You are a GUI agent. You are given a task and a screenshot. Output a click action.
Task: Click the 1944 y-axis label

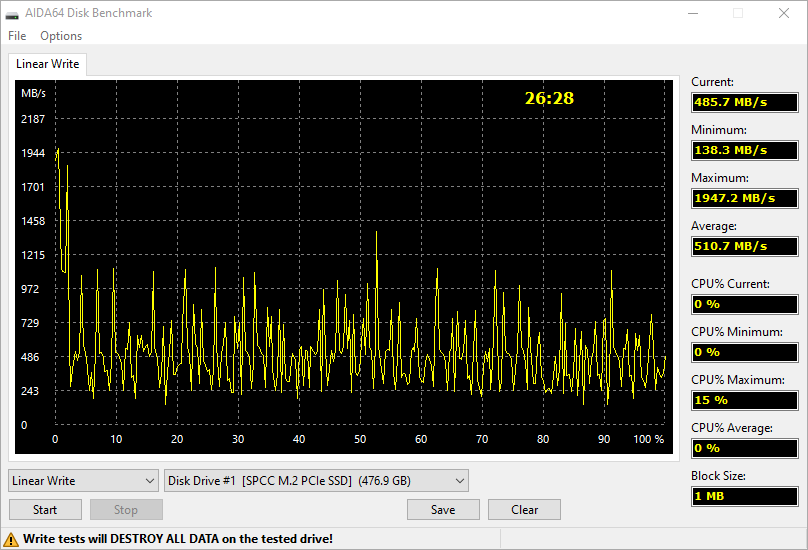point(33,153)
